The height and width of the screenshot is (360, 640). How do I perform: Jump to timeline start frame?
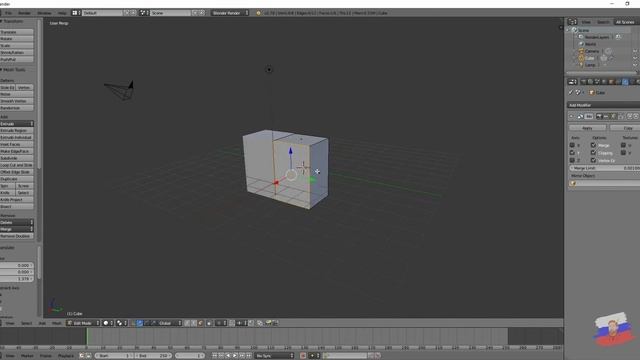pyautogui.click(x=215, y=356)
